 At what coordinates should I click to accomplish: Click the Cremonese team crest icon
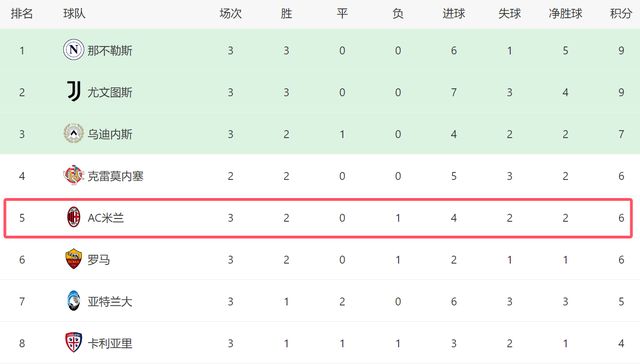click(x=73, y=175)
